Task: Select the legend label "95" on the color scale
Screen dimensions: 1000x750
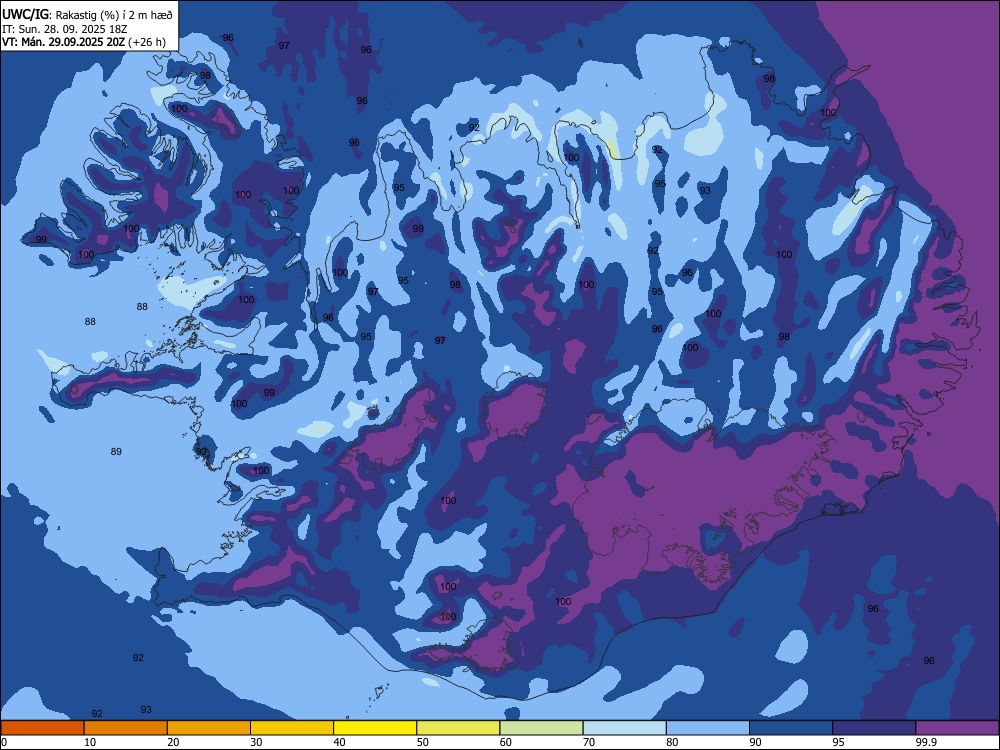Action: (839, 742)
